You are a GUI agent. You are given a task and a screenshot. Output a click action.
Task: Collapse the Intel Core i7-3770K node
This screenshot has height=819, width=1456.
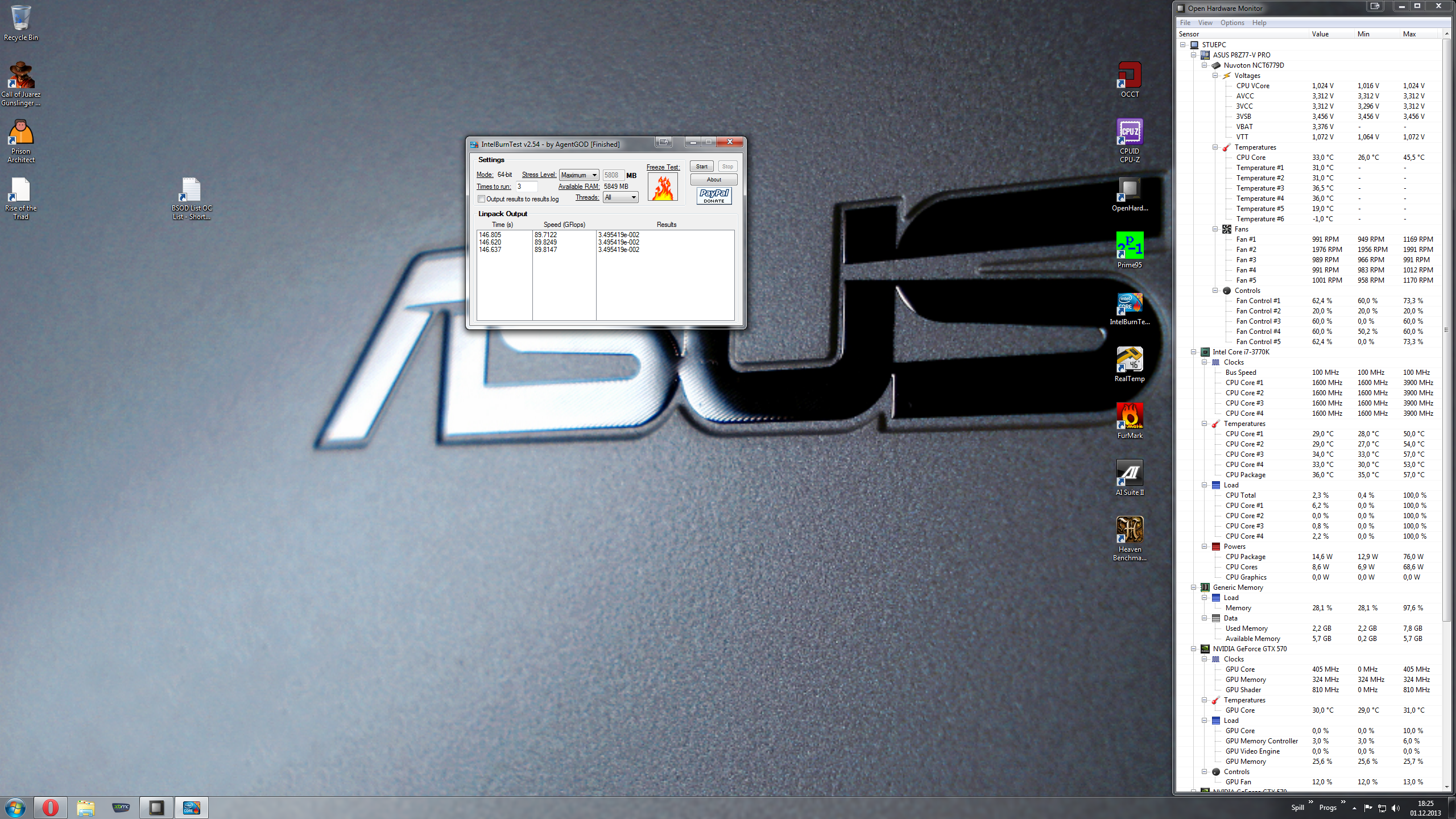(1194, 352)
